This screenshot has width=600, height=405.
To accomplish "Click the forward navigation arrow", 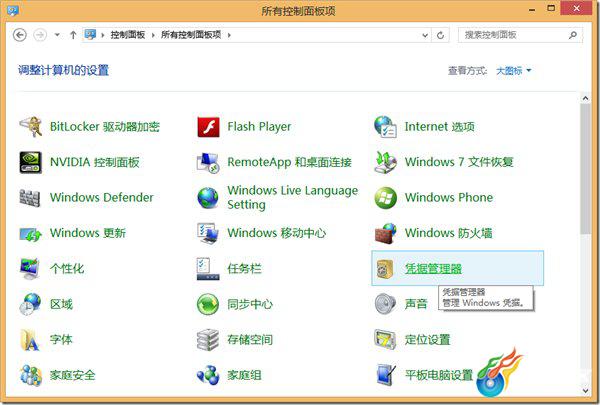I will [40, 35].
